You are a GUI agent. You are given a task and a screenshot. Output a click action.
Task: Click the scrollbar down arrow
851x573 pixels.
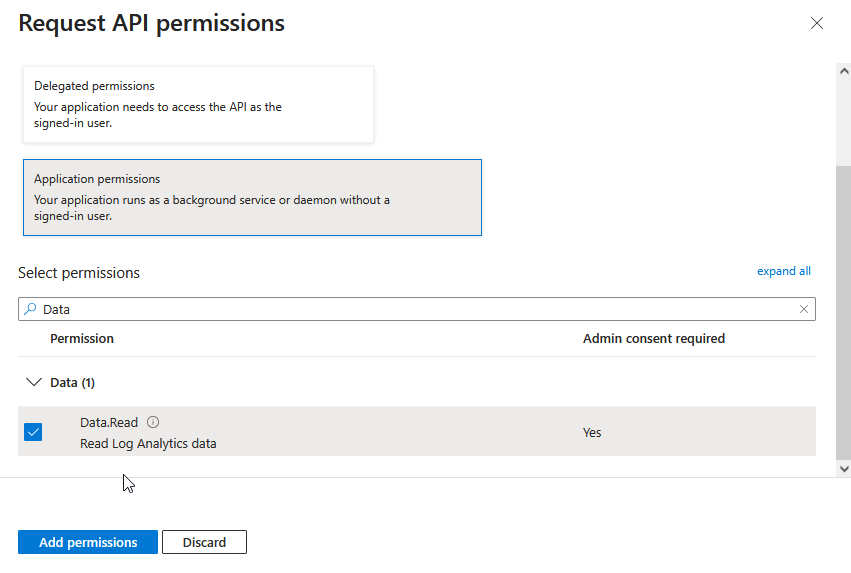pos(843,467)
